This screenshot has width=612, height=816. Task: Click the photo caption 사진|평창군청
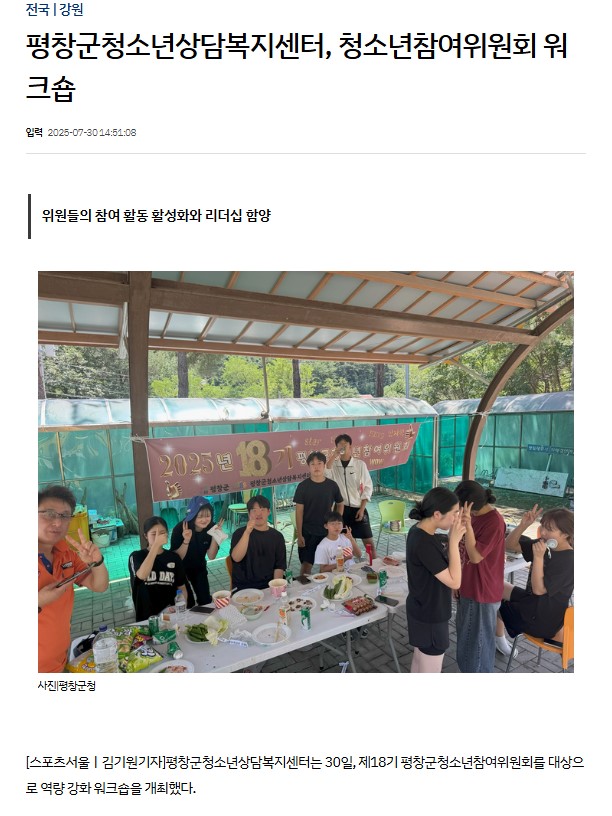[67, 686]
